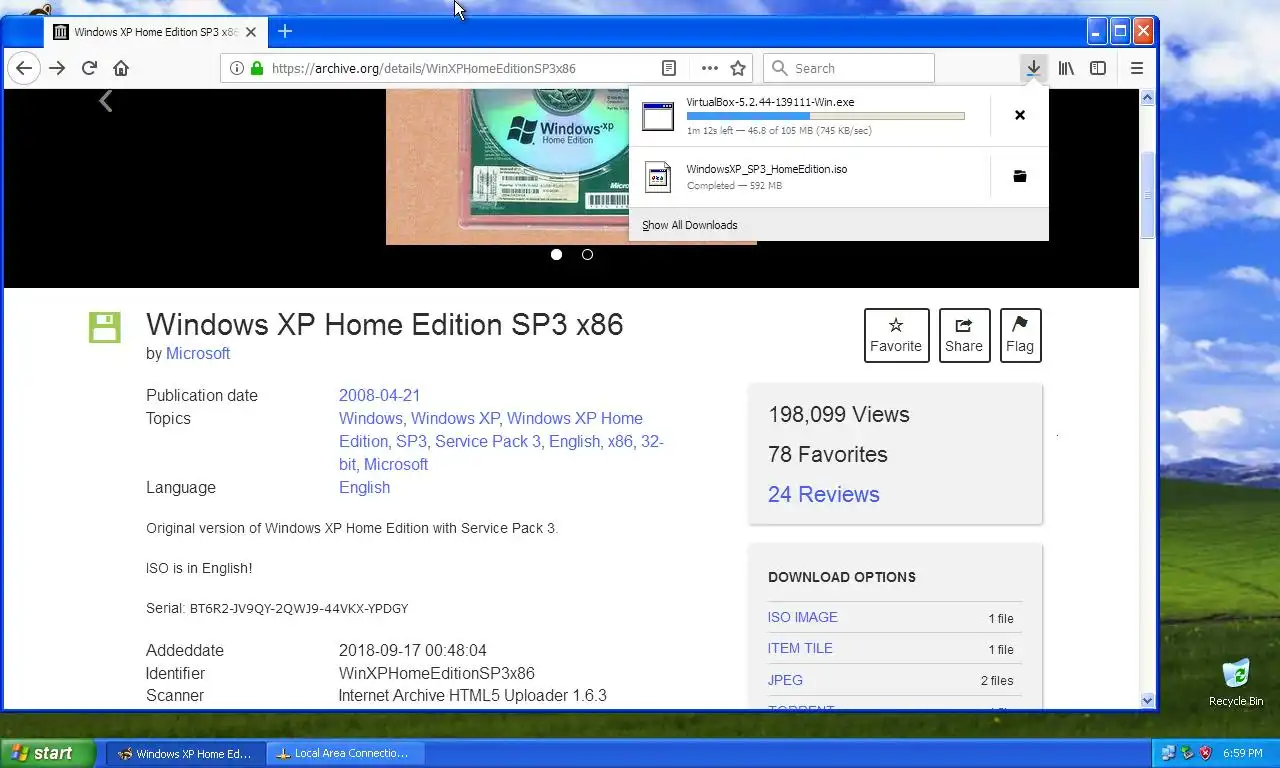
Task: Show sidebars toolbar button
Action: (x=1098, y=68)
